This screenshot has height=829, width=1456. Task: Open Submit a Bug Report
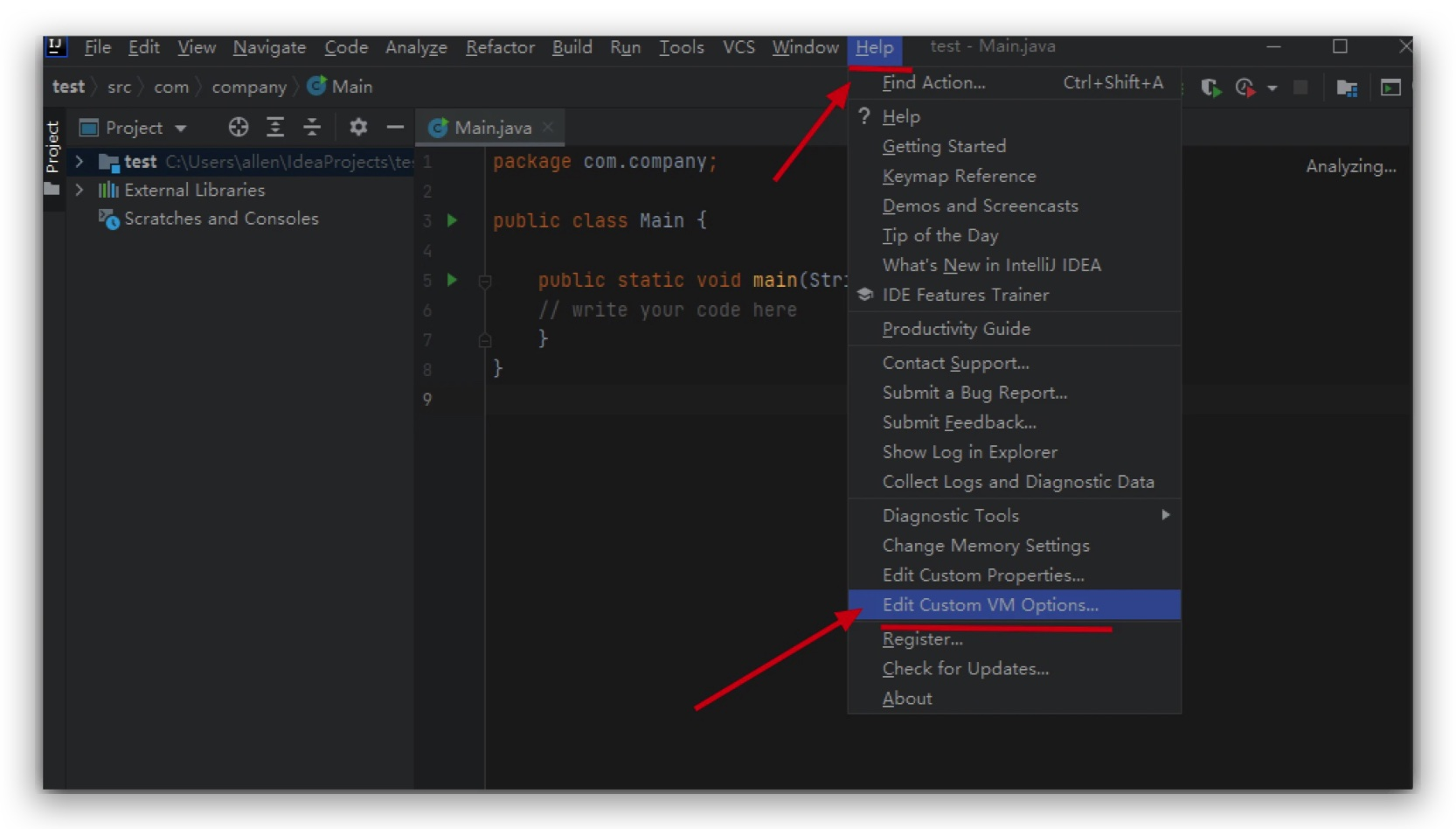[974, 393]
